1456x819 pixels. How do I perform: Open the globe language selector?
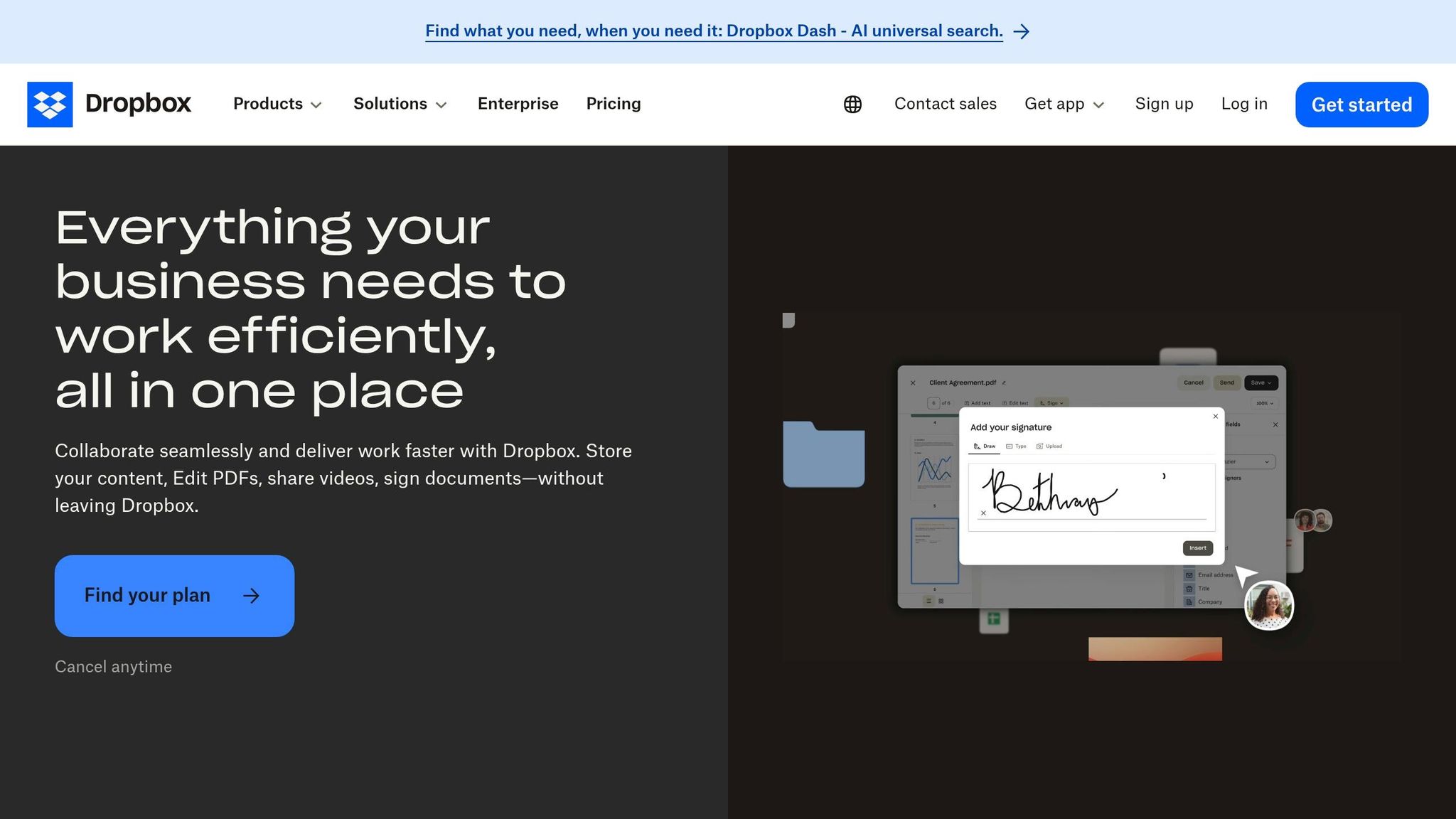tap(852, 105)
